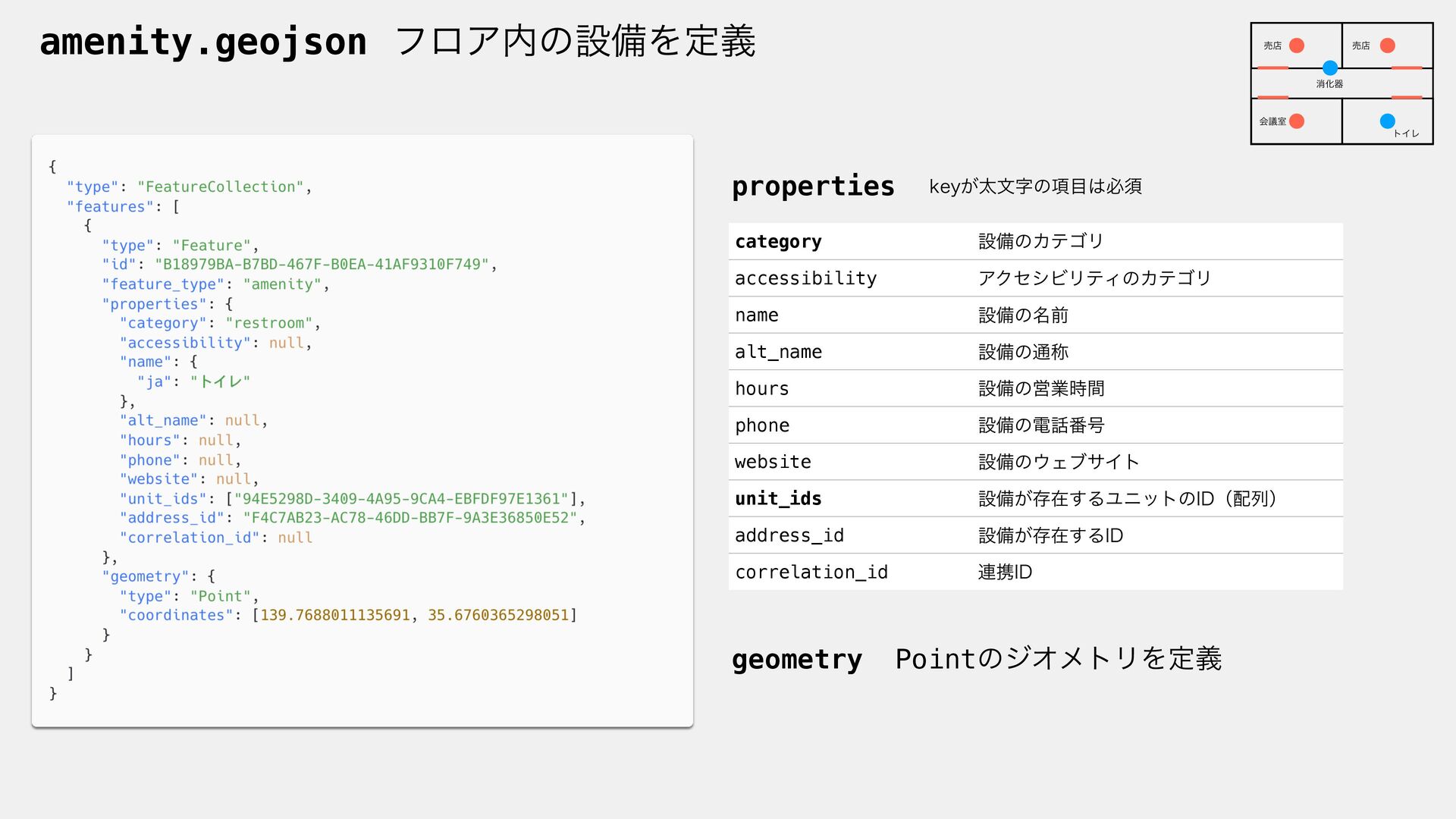The image size is (1456, 819).
Task: Click the description アクセシビリティのカテゴリ
Action: (x=1095, y=278)
